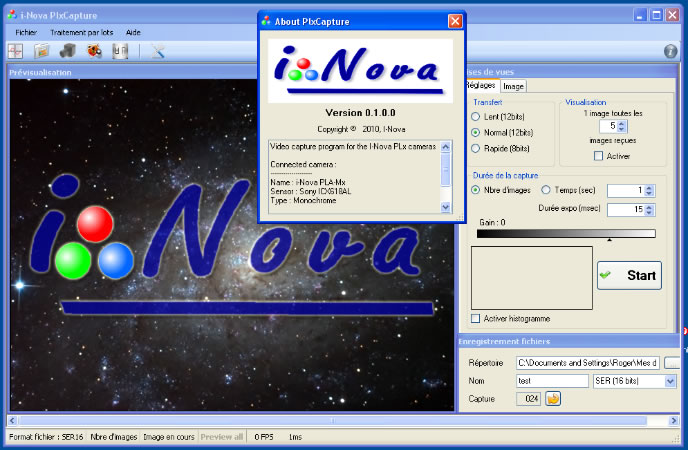The width and height of the screenshot is (688, 450).
Task: Click the images count field showing 1
Action: tap(626, 190)
